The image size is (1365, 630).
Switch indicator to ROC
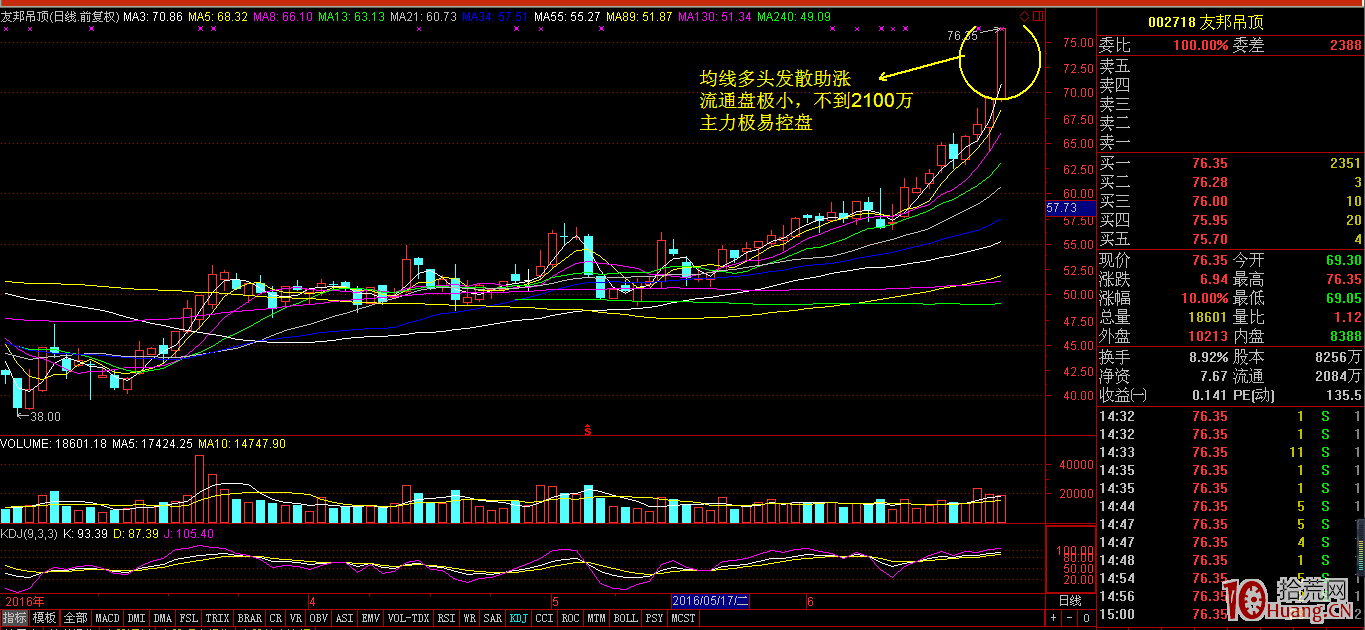[x=571, y=618]
